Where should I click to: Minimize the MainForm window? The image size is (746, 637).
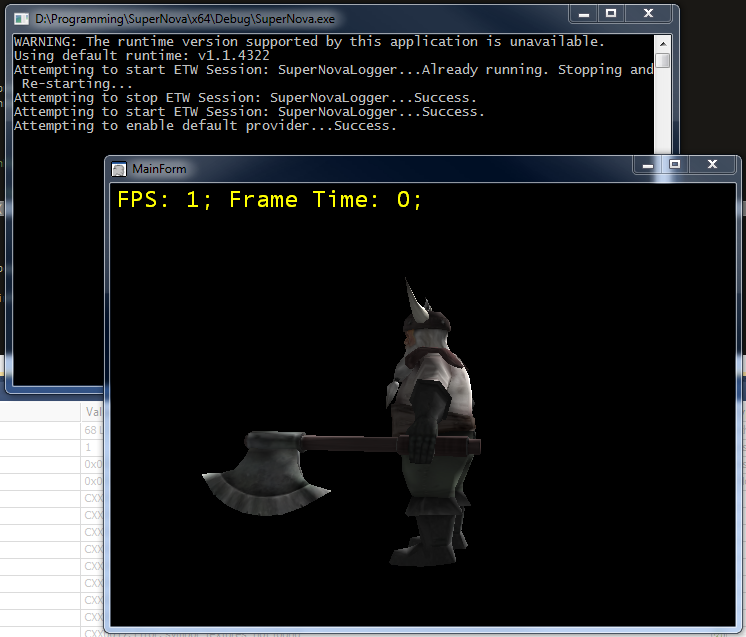647,163
